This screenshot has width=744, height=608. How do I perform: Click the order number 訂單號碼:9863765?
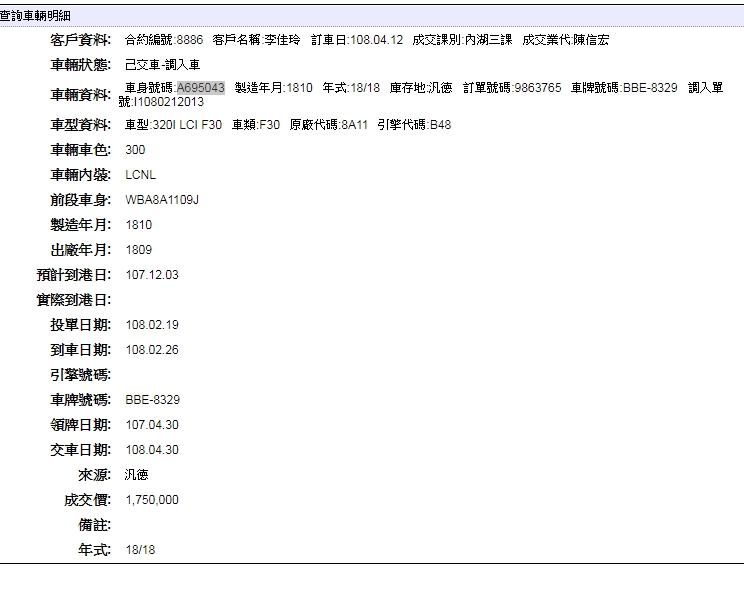pyautogui.click(x=512, y=88)
